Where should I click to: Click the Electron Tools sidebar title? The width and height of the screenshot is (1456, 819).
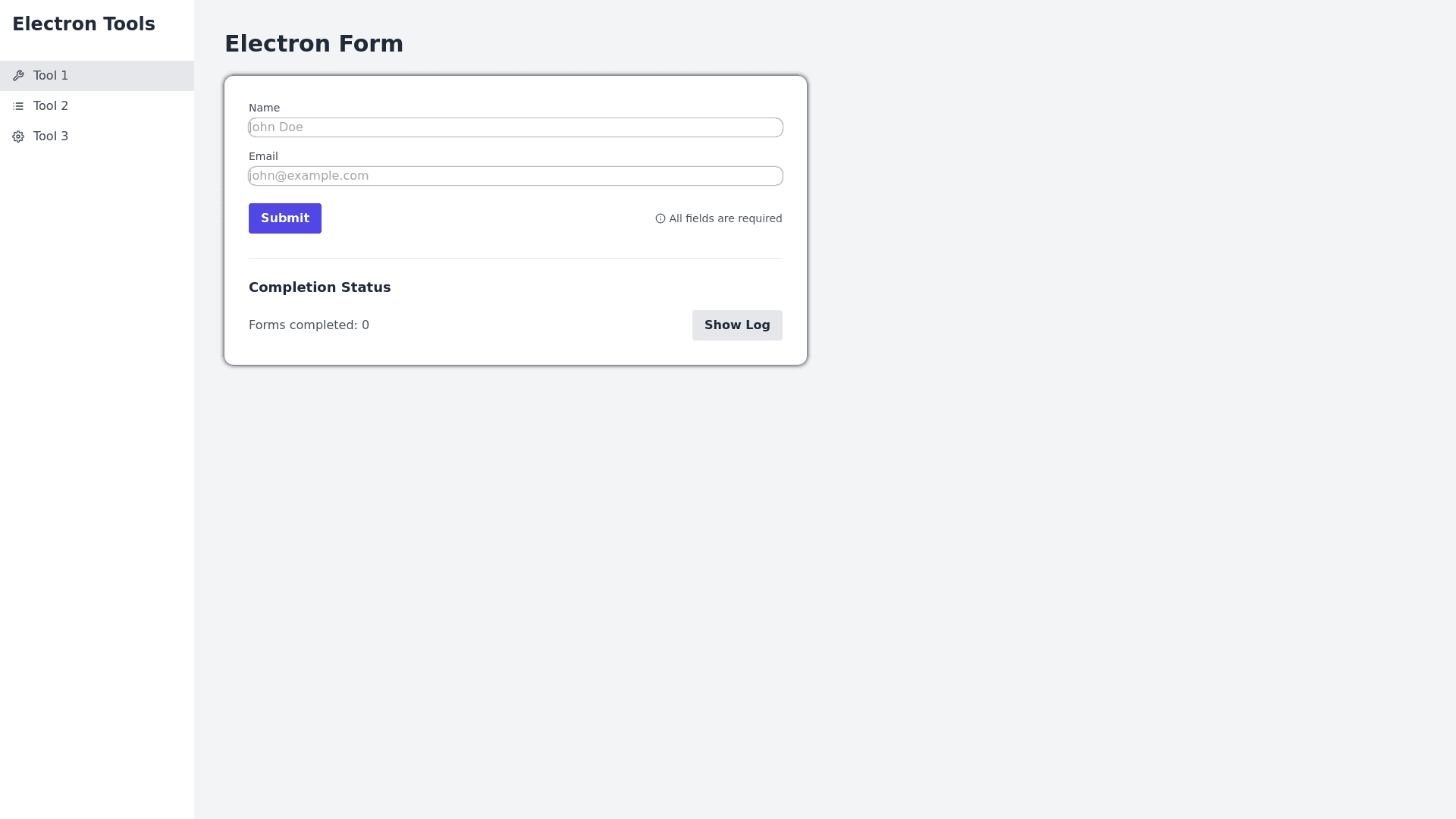coord(83,24)
